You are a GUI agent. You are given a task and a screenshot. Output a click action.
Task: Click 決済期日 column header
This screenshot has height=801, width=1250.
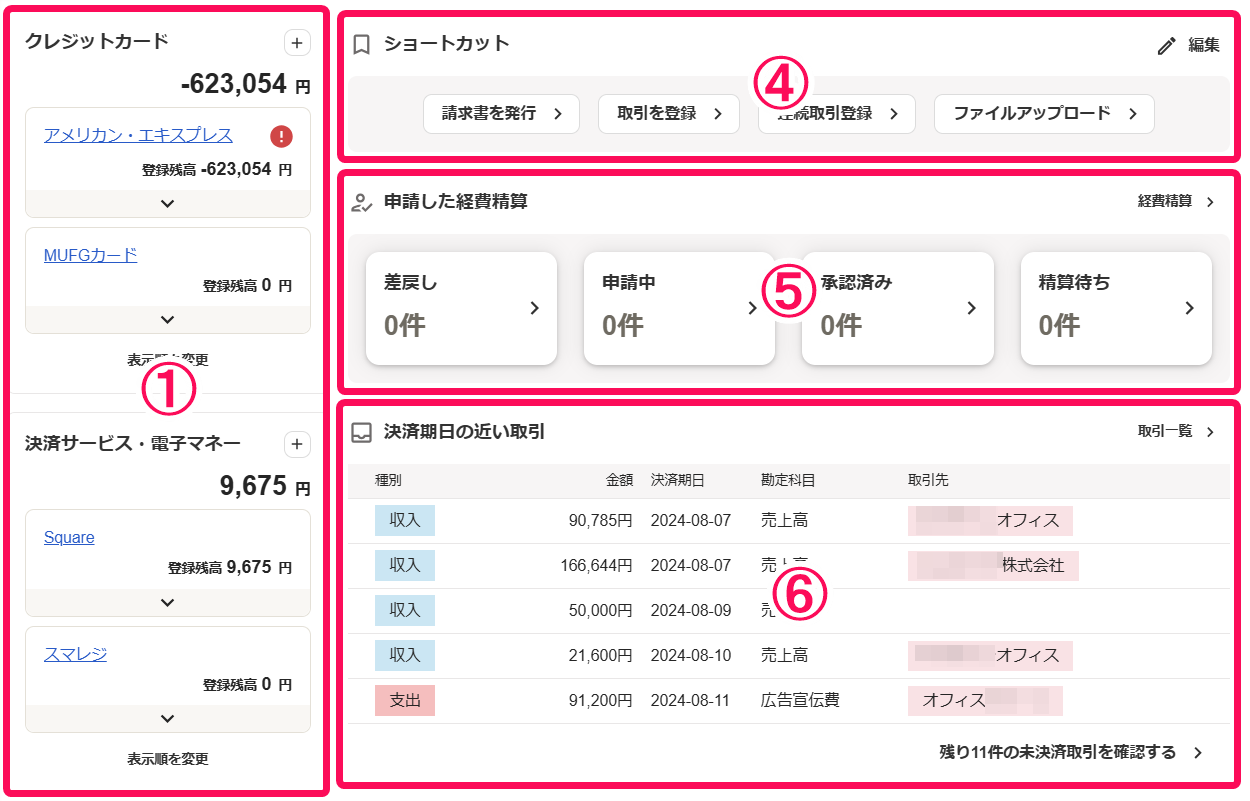677,481
